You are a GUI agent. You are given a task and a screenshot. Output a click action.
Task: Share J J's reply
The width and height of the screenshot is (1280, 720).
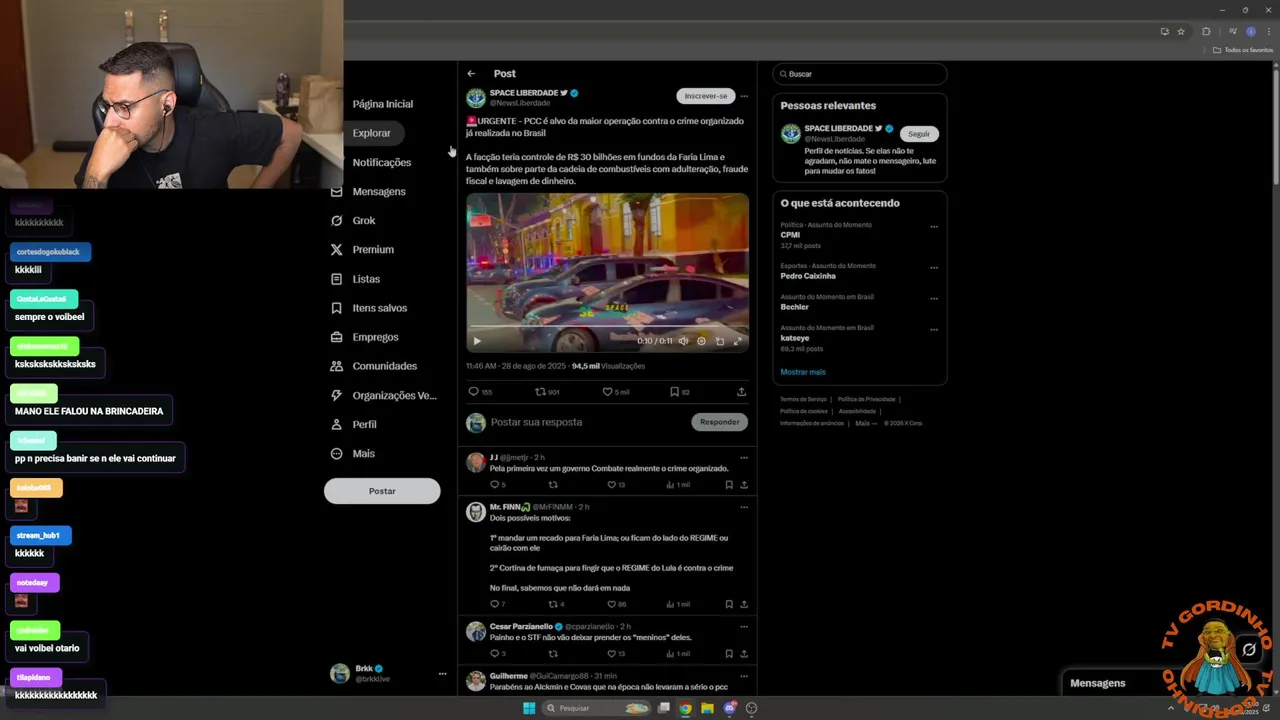tap(744, 485)
